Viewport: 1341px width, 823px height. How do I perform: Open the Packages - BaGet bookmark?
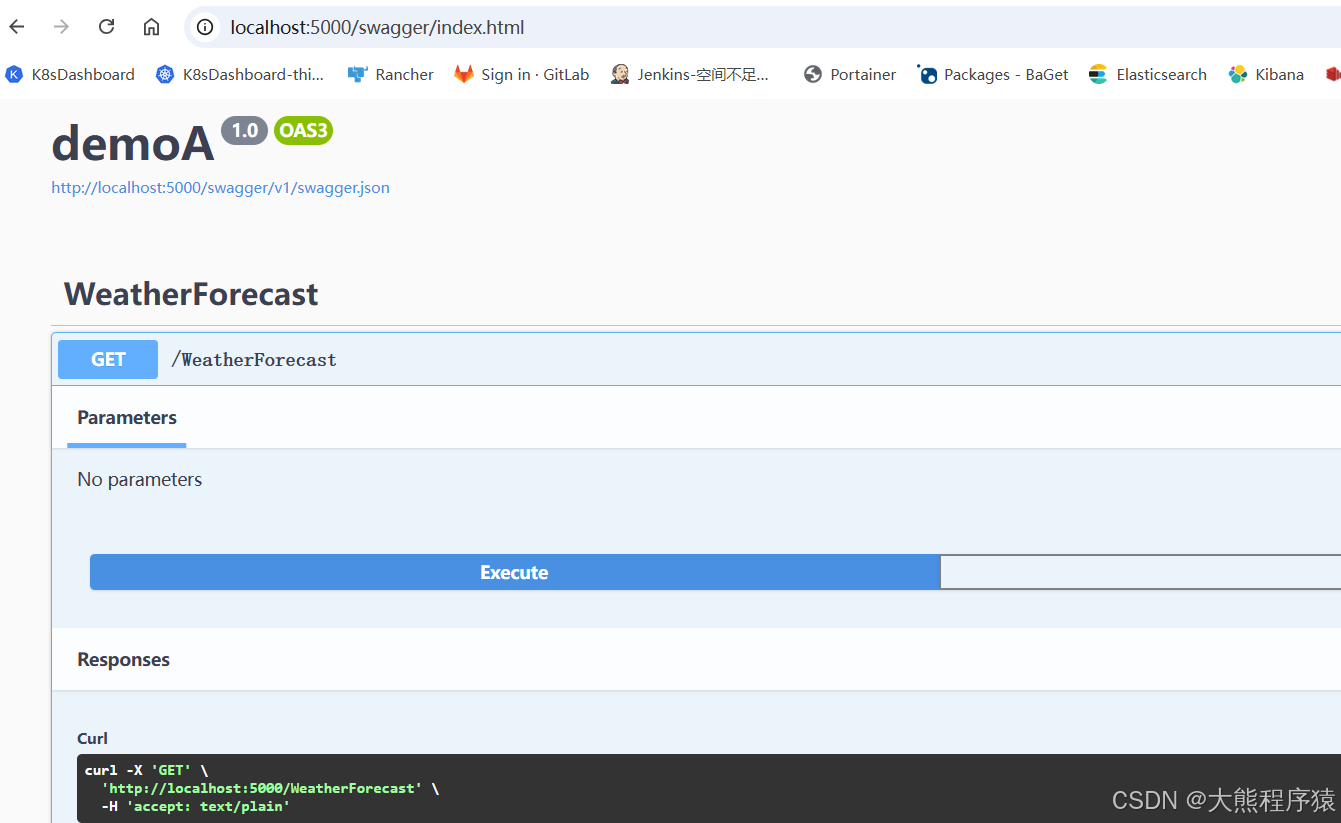(992, 73)
